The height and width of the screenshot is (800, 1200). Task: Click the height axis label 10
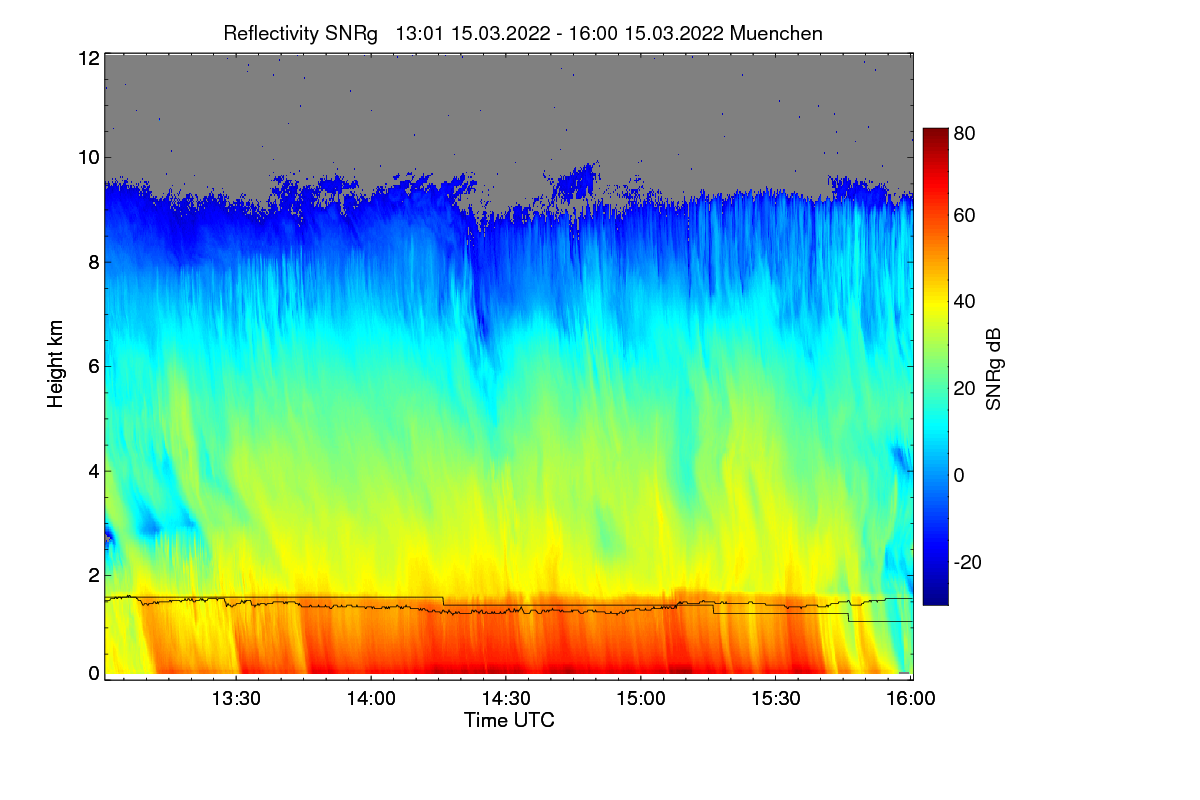click(88, 157)
